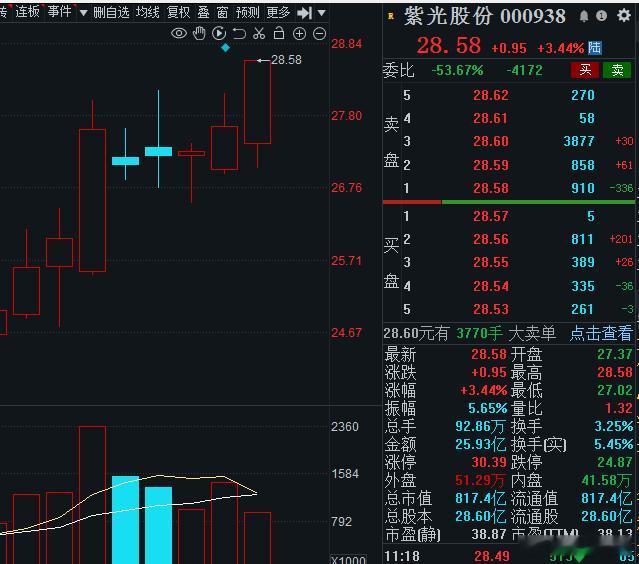Zoom out with circled minus icon
Viewport: 639px width, 564px height.
point(320,34)
